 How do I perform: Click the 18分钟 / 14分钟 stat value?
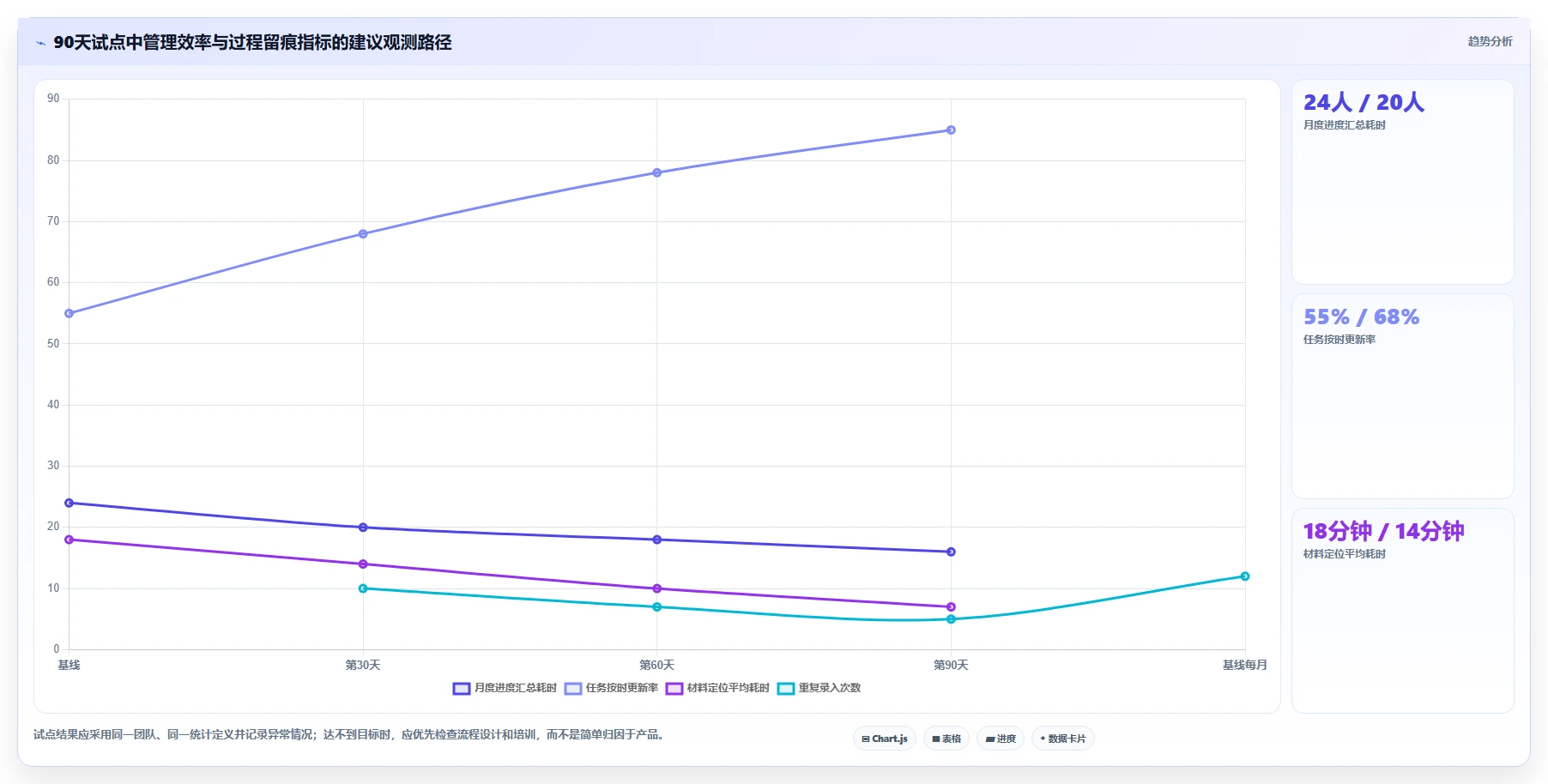pos(1383,532)
